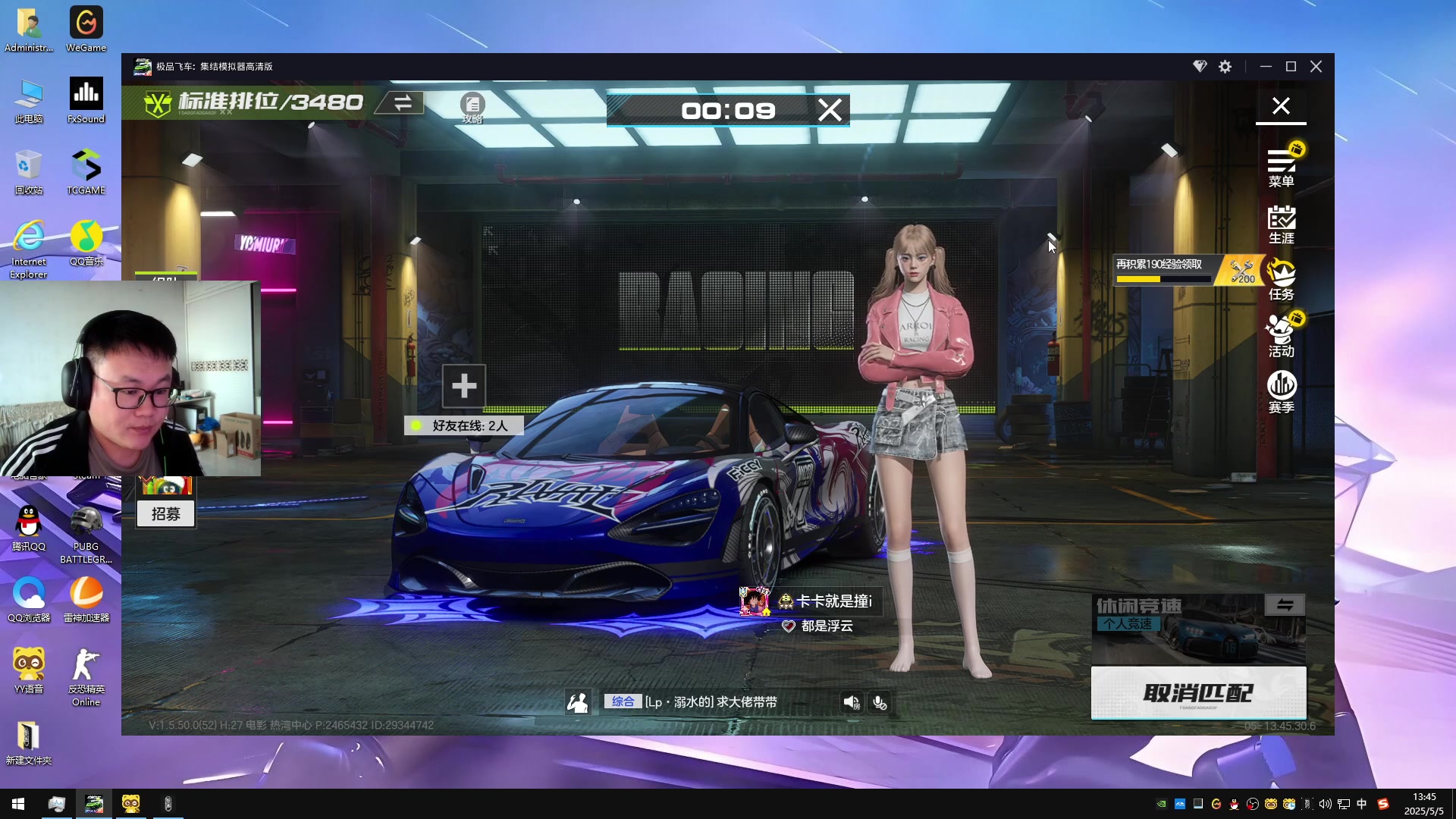Open player avatar next to 卡卡就是撞
This screenshot has width=1456, height=819.
click(755, 601)
